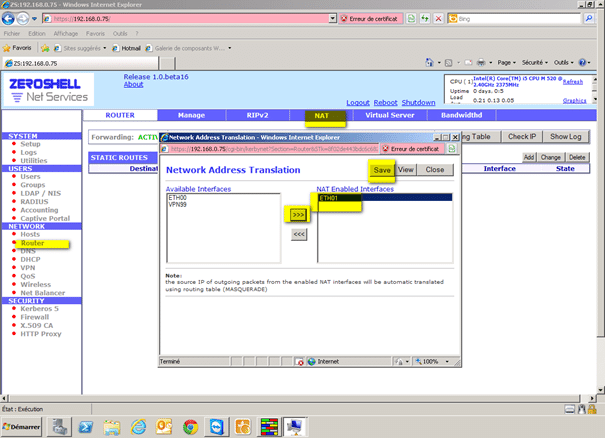Click the main browser address field
This screenshot has height=438, width=605.
[190, 19]
